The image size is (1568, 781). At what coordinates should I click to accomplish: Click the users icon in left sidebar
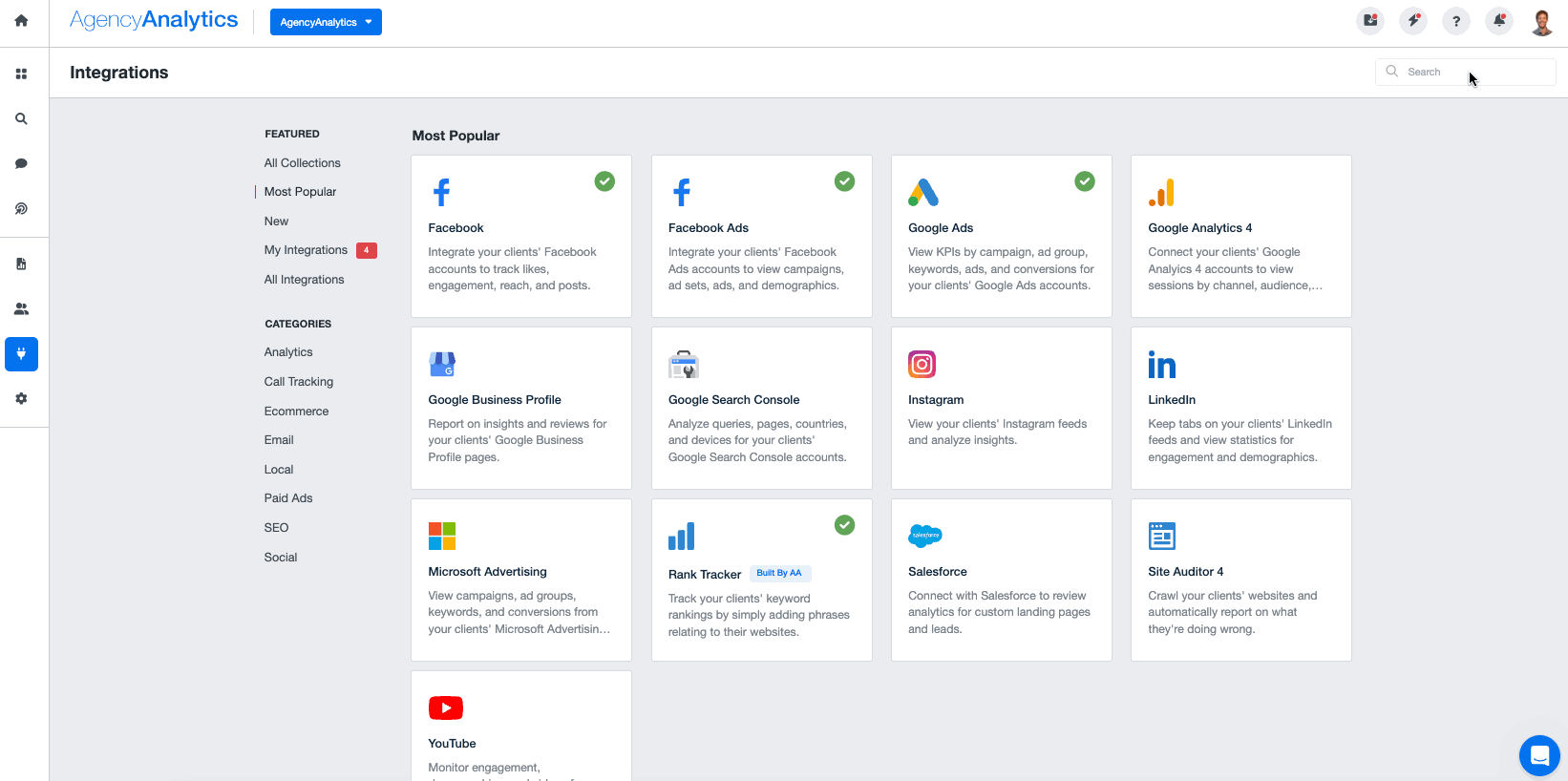pos(21,308)
